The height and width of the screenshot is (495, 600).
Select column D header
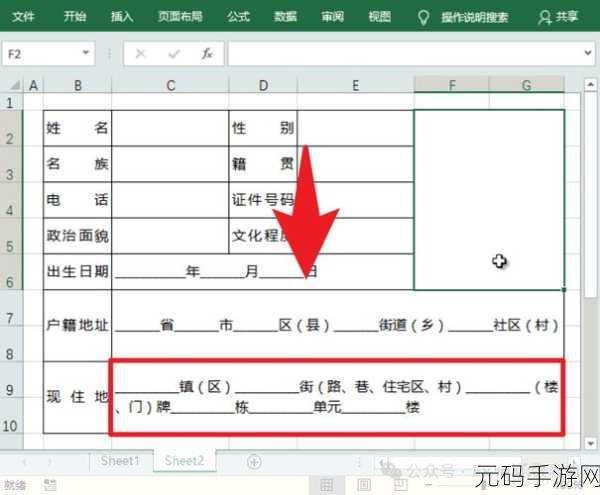(x=263, y=85)
